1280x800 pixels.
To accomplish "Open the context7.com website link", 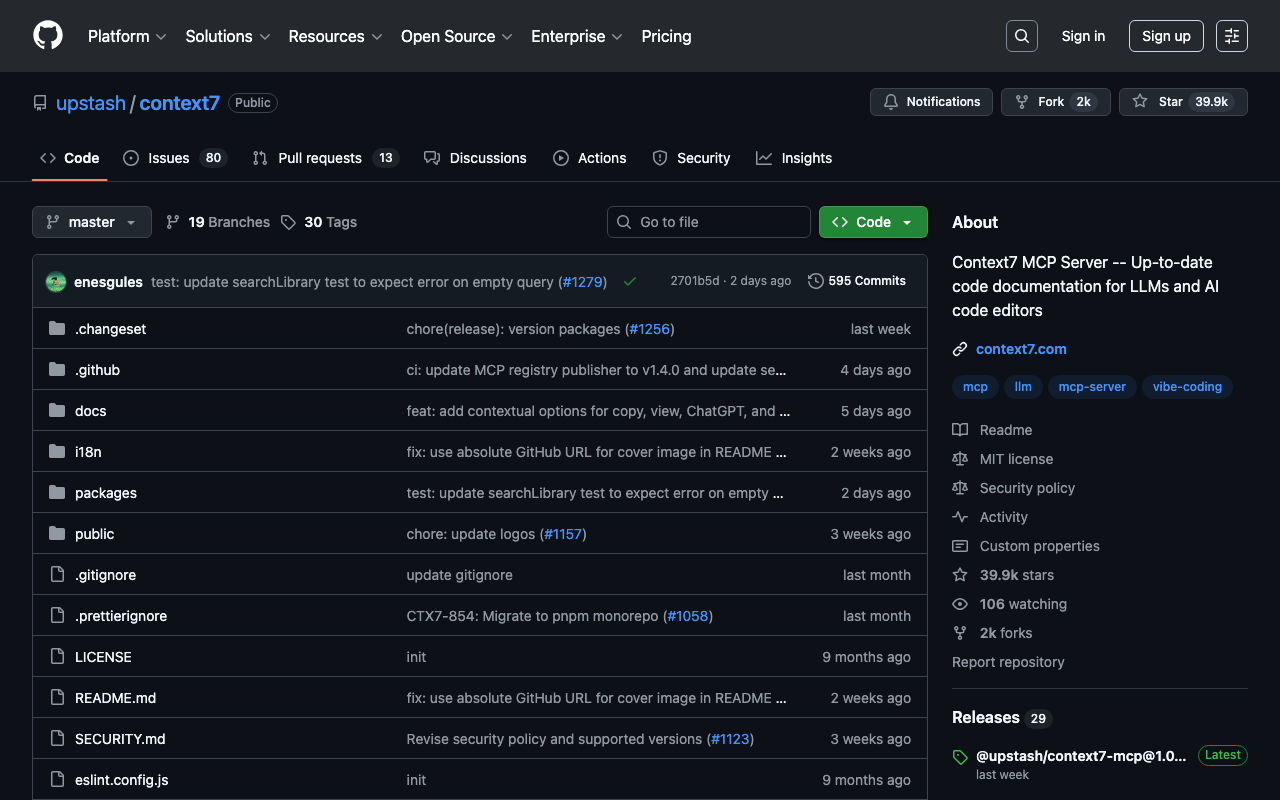I will (1021, 349).
